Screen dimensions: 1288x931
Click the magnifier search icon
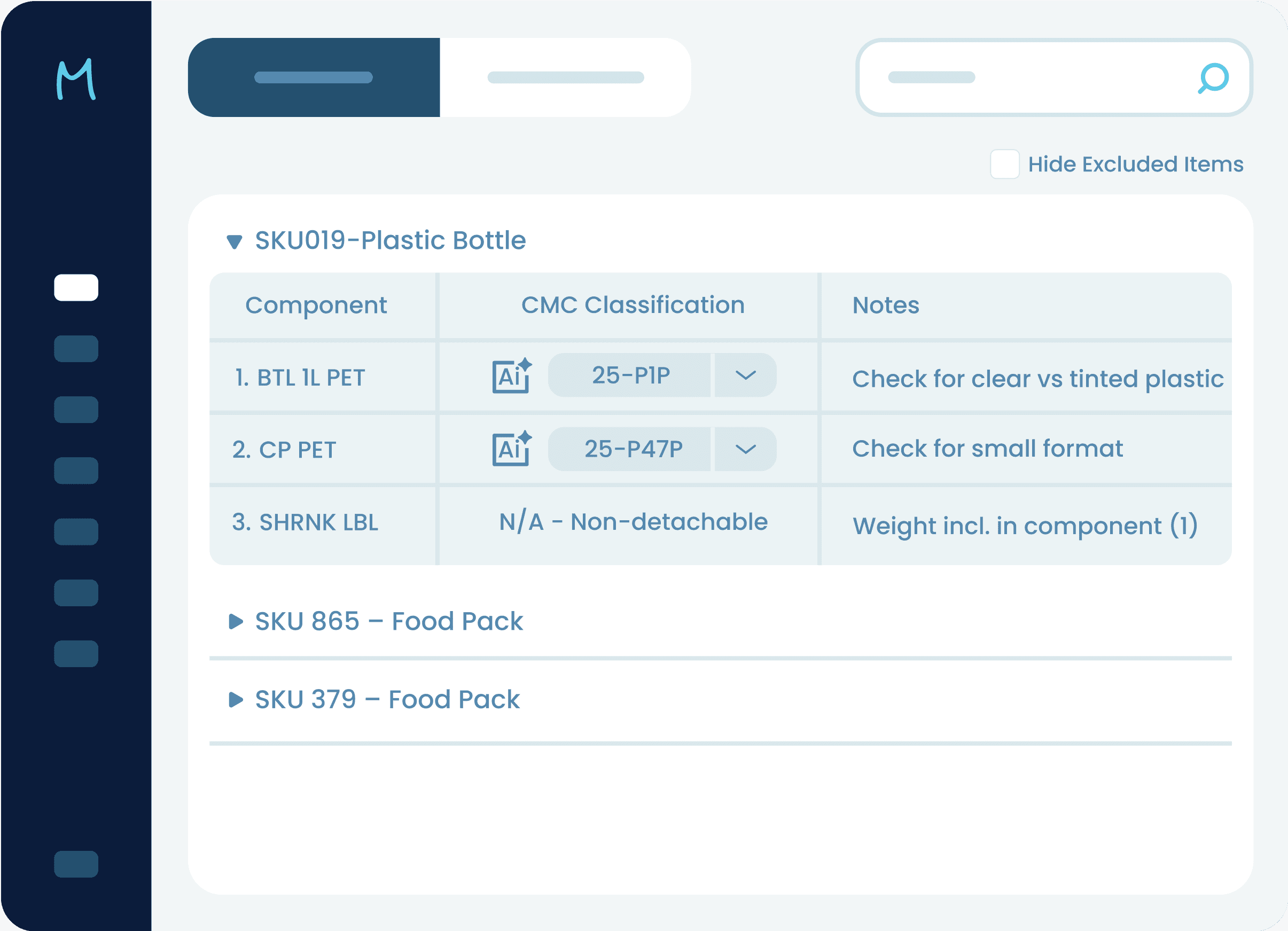(x=1213, y=78)
